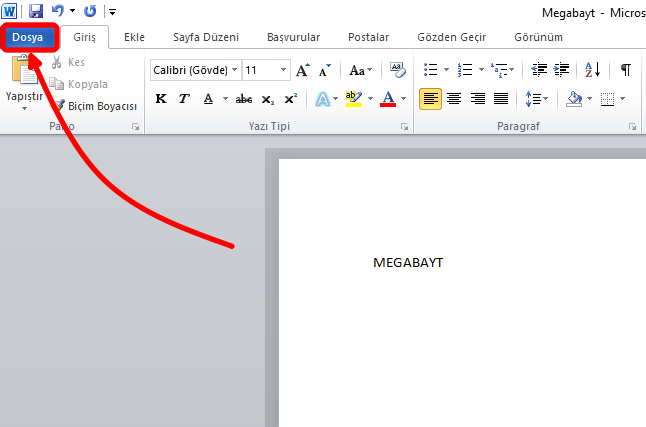The height and width of the screenshot is (427, 646).
Task: Apply the red font color swatch
Action: (389, 99)
